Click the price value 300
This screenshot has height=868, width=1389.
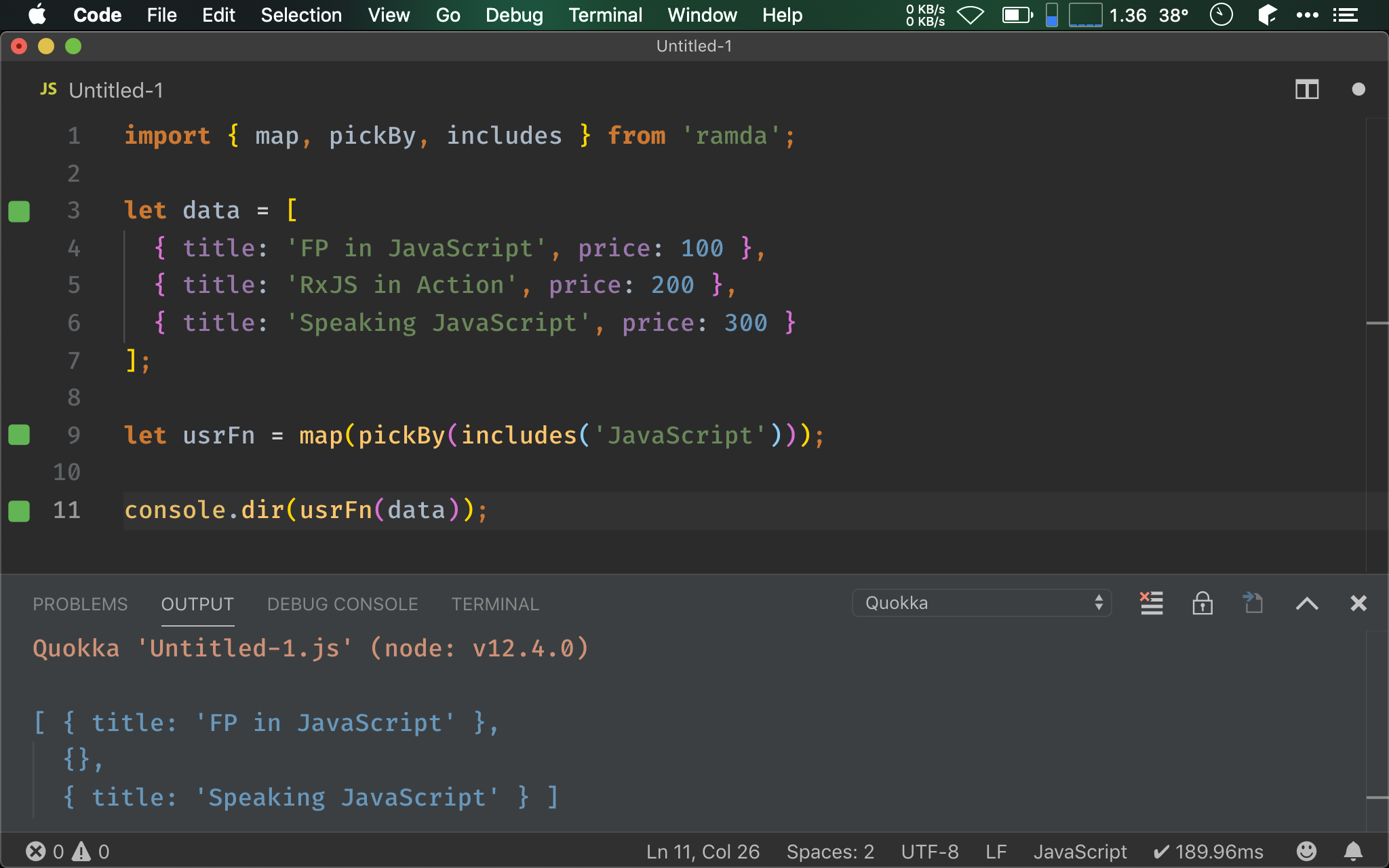tap(745, 323)
